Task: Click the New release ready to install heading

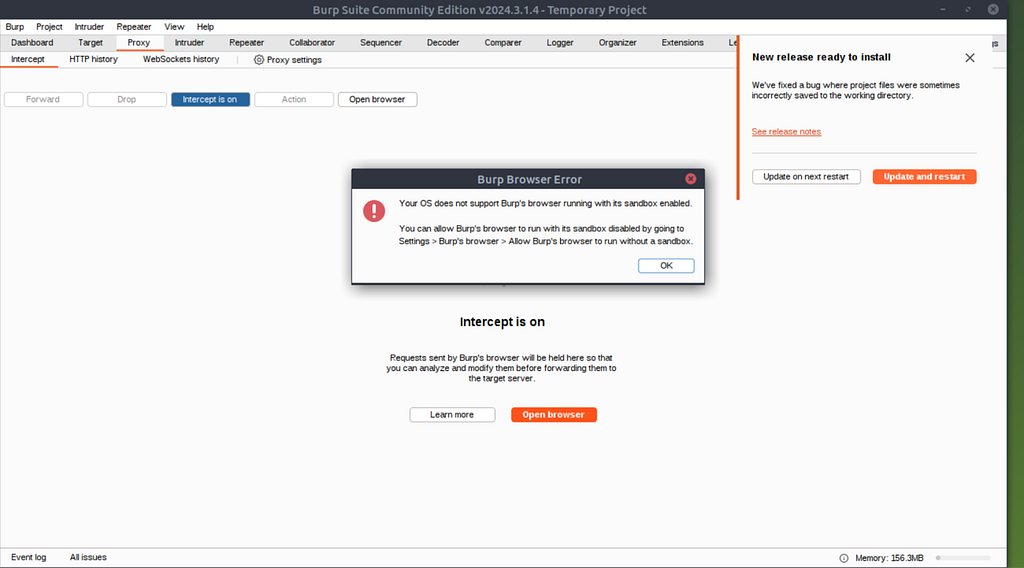Action: 821,57
